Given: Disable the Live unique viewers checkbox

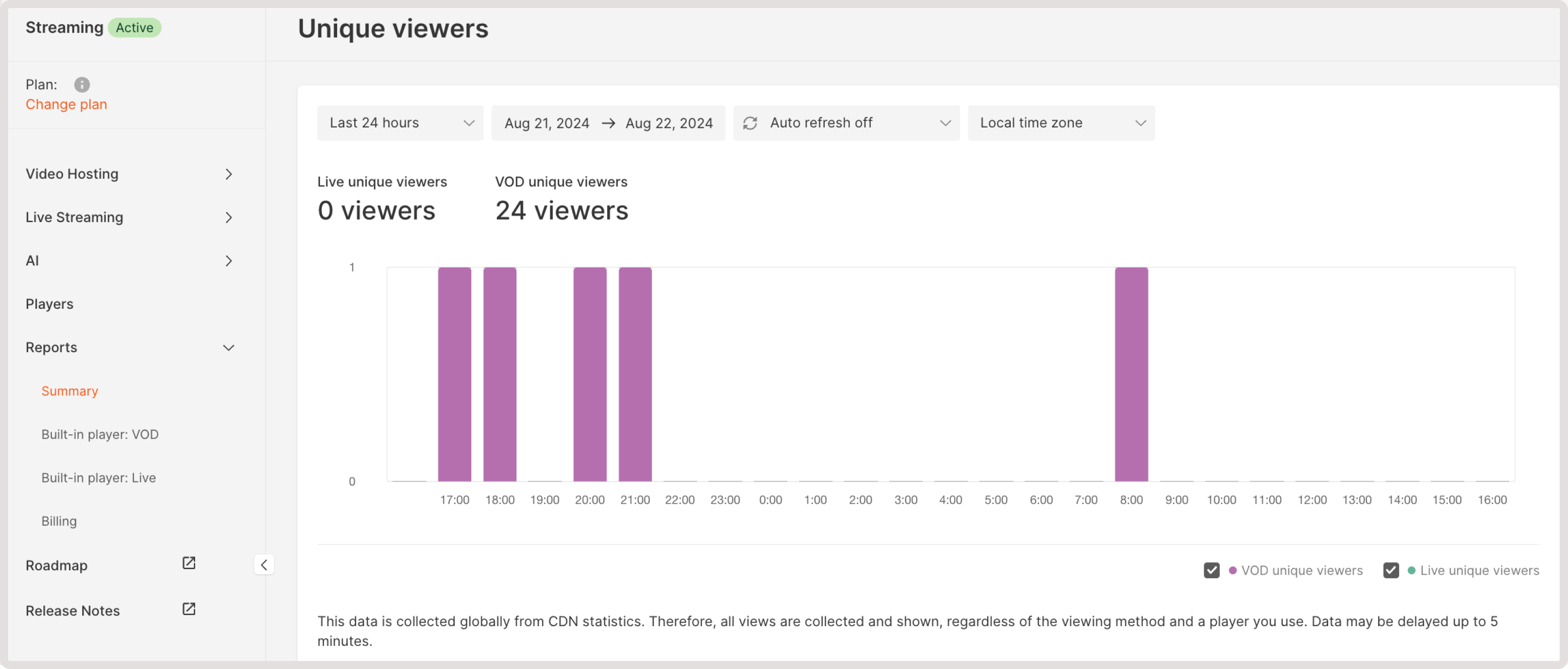Looking at the screenshot, I should click(x=1390, y=570).
